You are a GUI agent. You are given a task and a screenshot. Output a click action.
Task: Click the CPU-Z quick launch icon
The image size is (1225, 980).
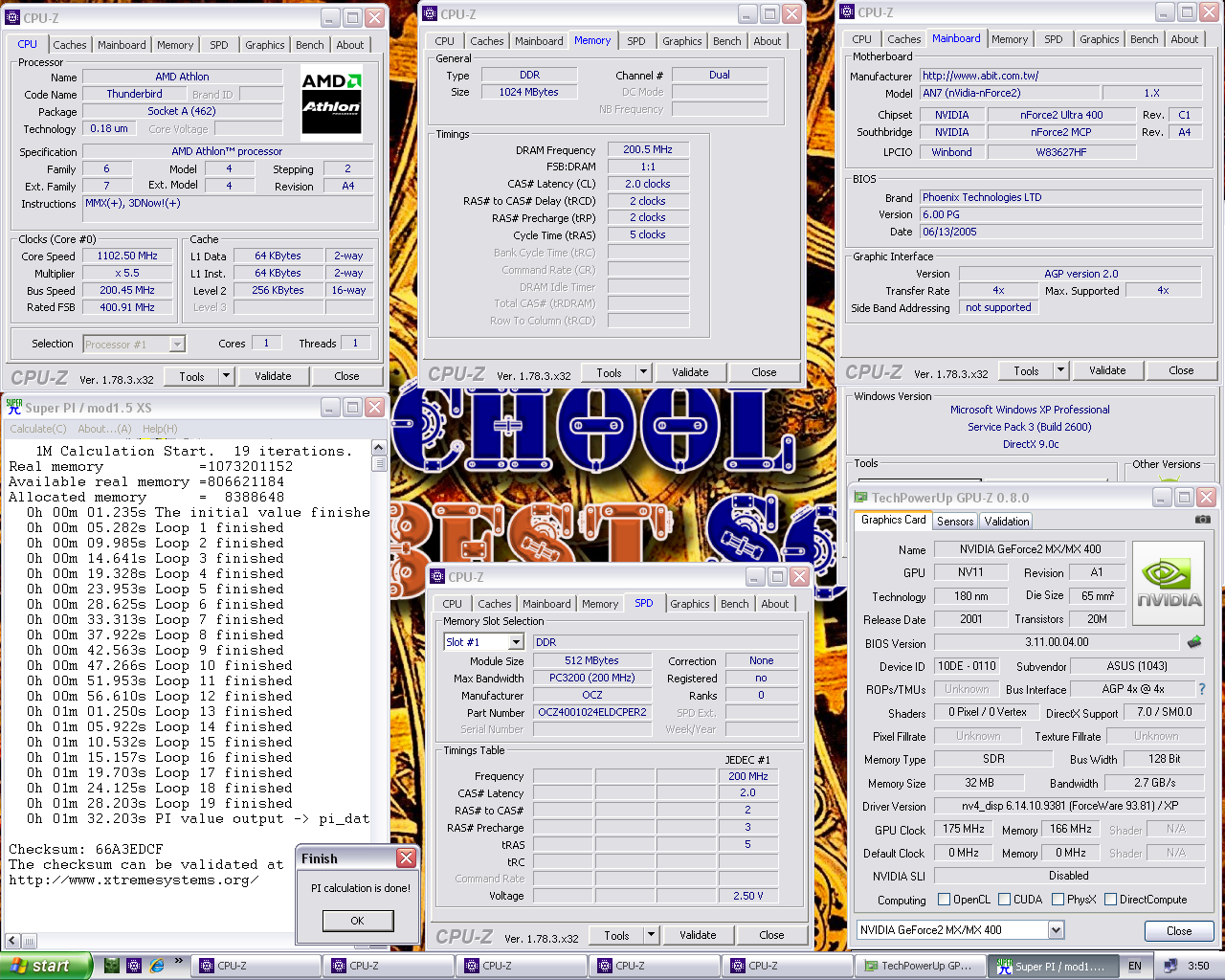click(134, 966)
